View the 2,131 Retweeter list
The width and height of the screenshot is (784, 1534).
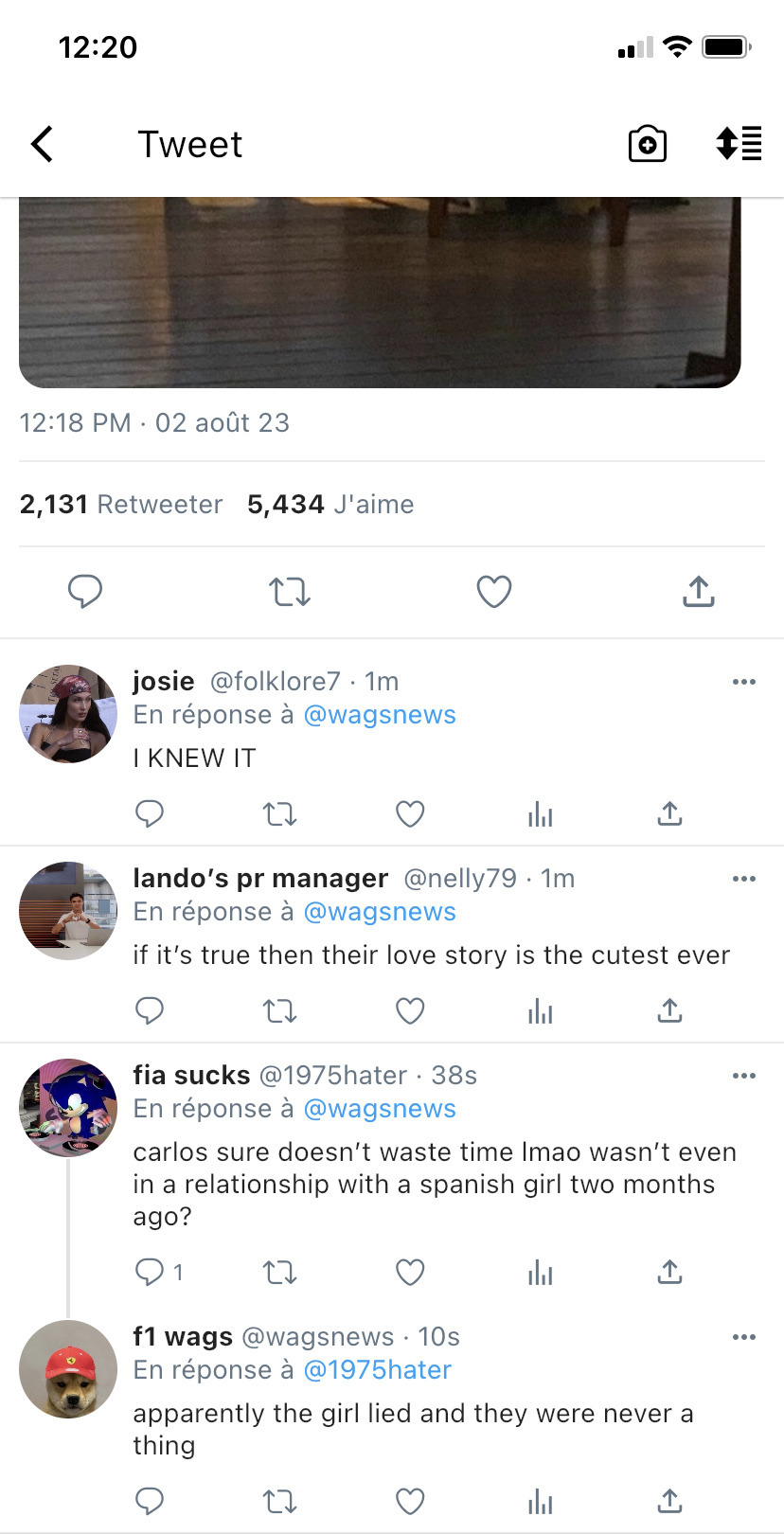[x=121, y=505]
